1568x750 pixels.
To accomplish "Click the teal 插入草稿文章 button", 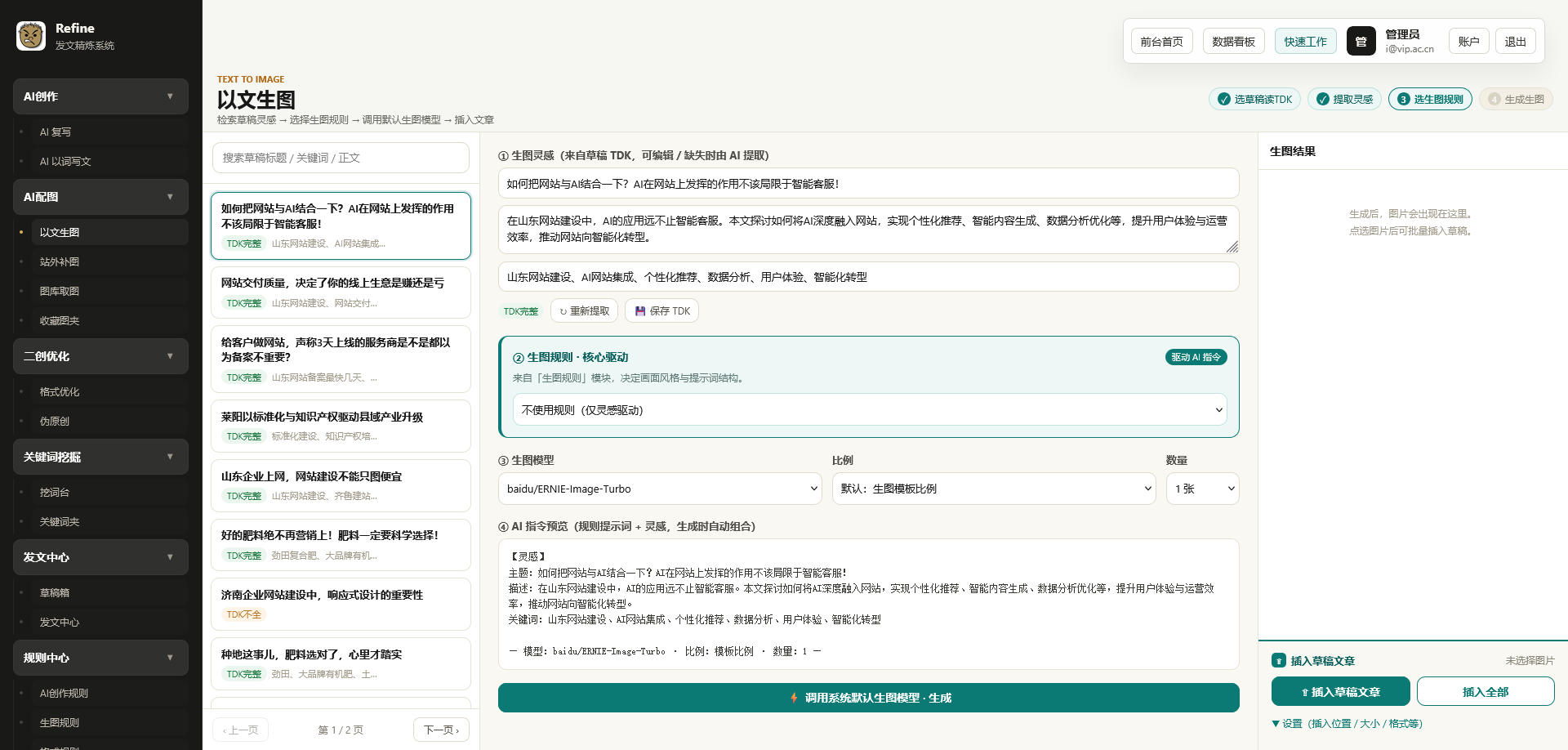I will click(x=1340, y=691).
